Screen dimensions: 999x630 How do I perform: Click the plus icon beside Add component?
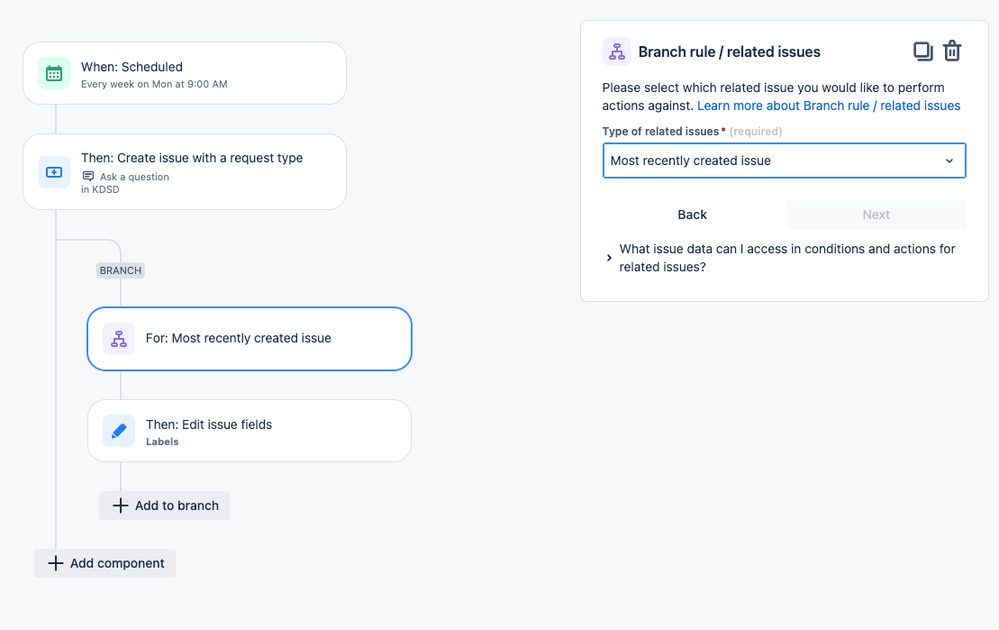(x=56, y=563)
